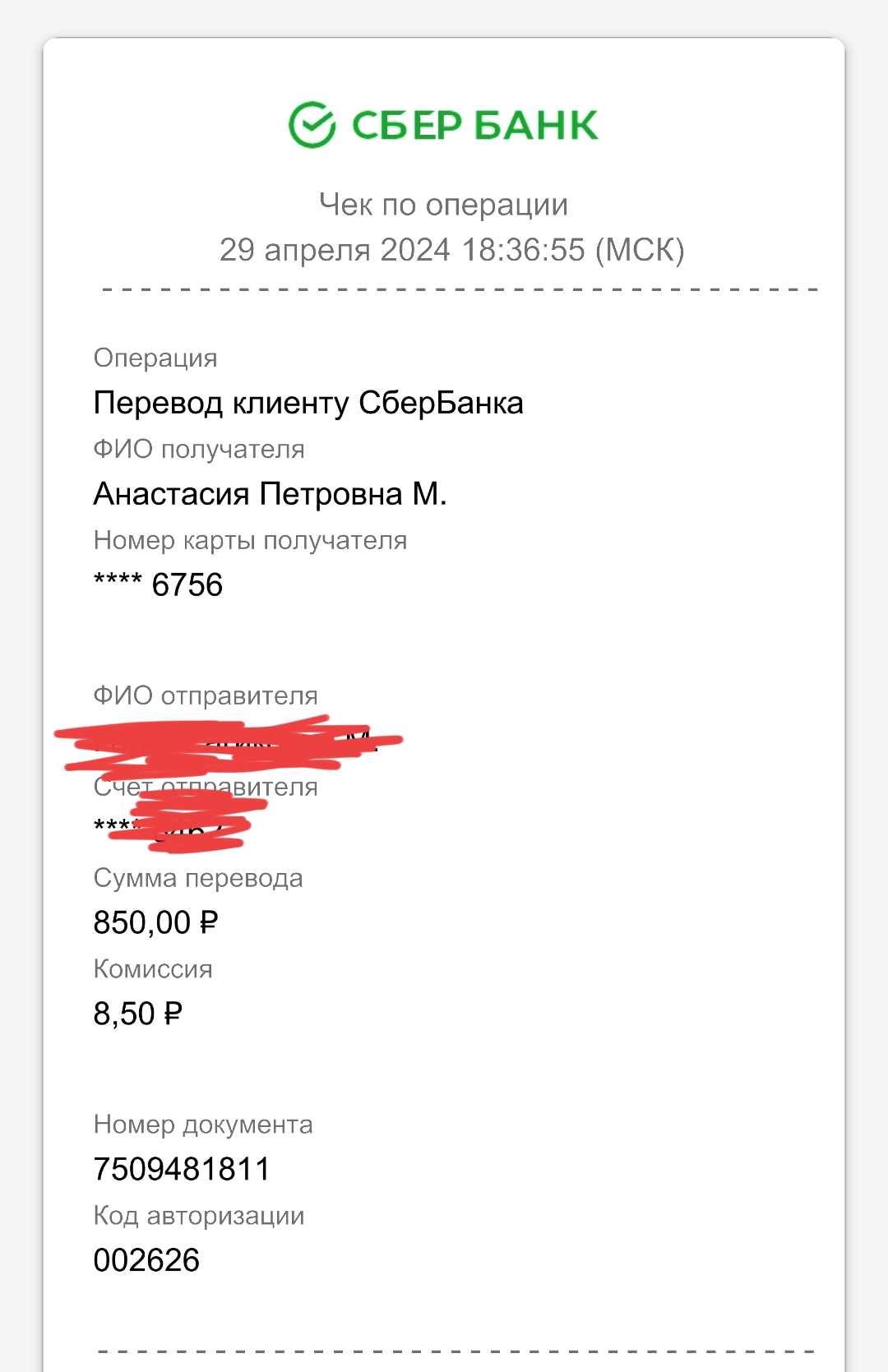The width and height of the screenshot is (888, 1372).
Task: Click the date 29 апреля 2024 timestamp
Action: (x=451, y=250)
